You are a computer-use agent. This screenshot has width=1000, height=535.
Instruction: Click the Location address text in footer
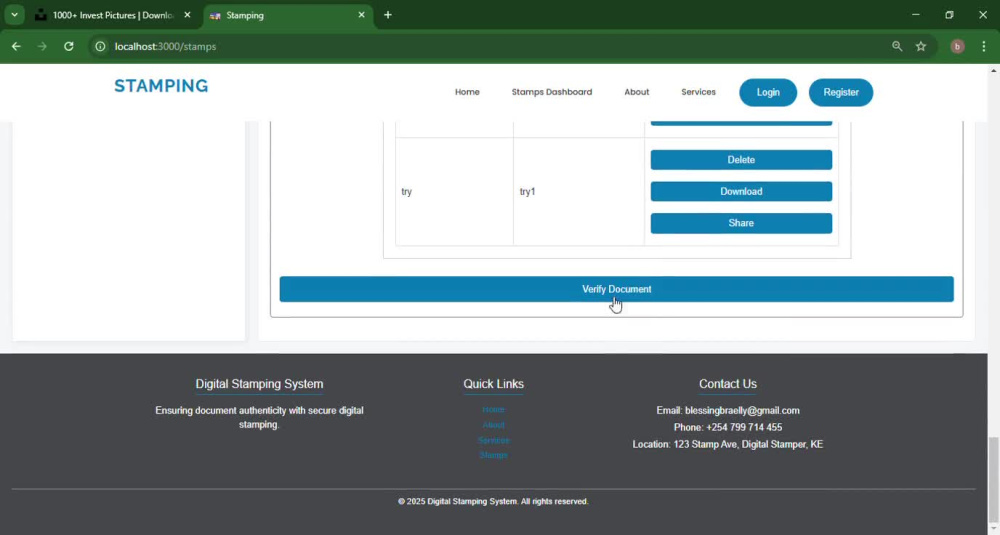(728, 444)
